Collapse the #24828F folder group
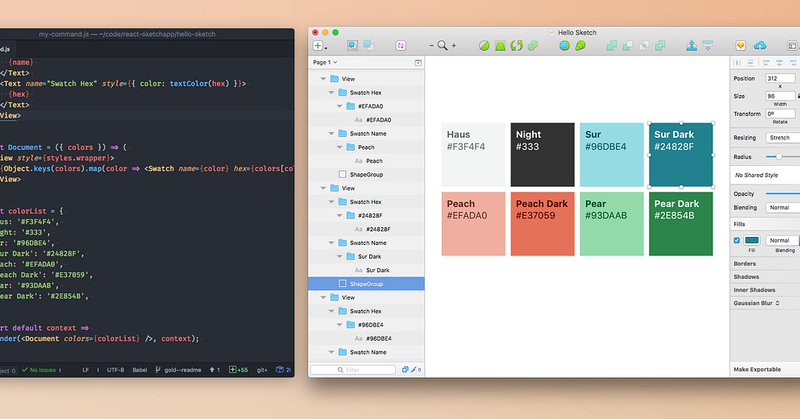 pyautogui.click(x=340, y=215)
